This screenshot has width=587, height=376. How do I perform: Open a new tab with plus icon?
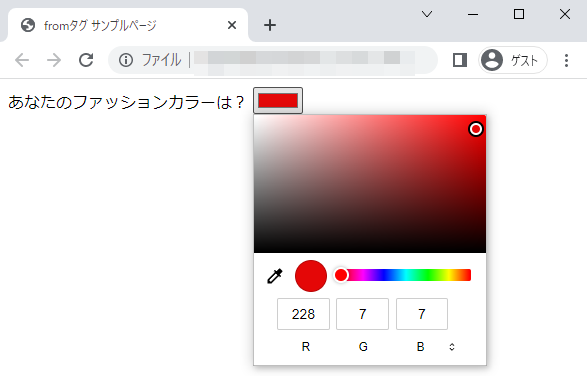point(270,25)
